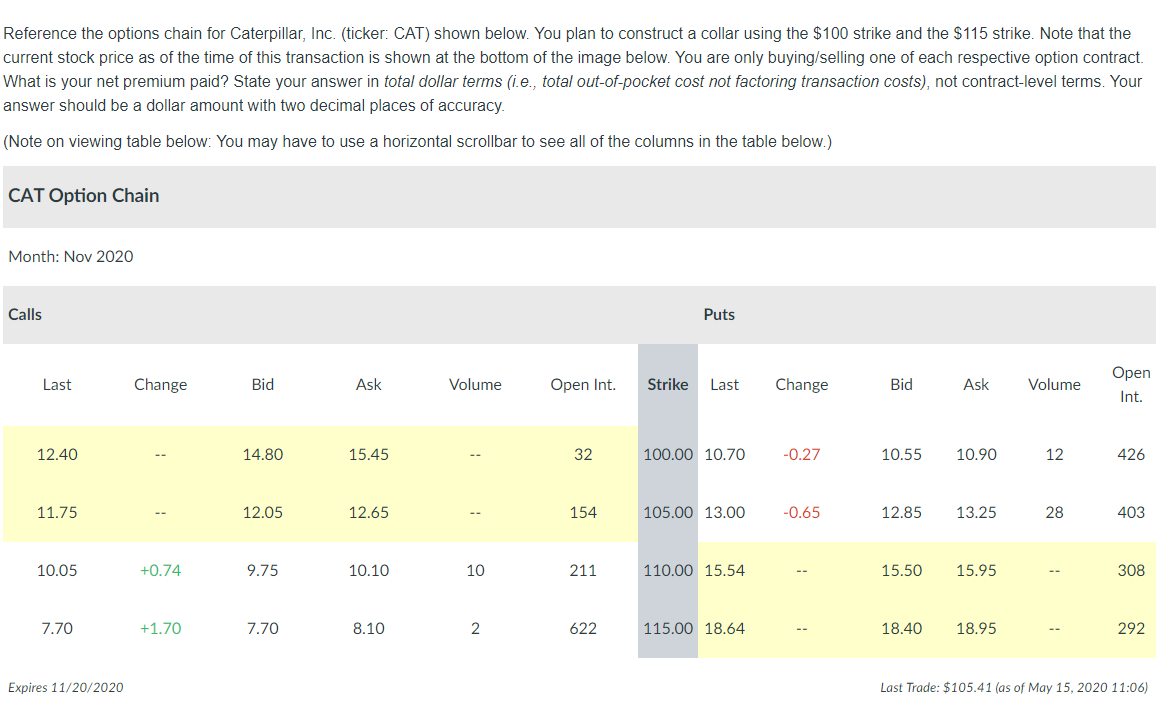This screenshot has height=715, width=1166.
Task: Click the Puts section header
Action: pyautogui.click(x=719, y=314)
